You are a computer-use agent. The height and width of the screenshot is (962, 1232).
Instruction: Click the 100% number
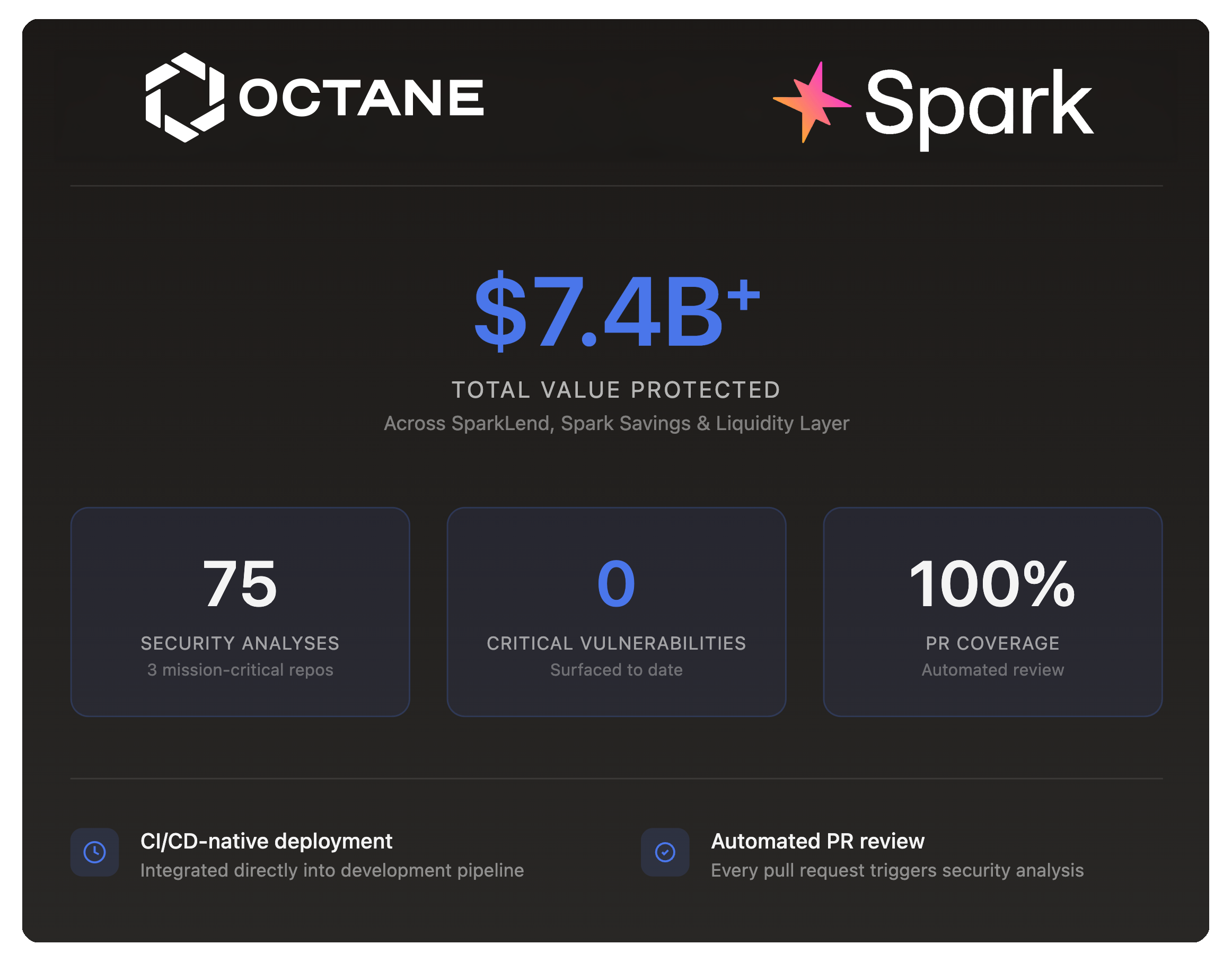point(992,583)
